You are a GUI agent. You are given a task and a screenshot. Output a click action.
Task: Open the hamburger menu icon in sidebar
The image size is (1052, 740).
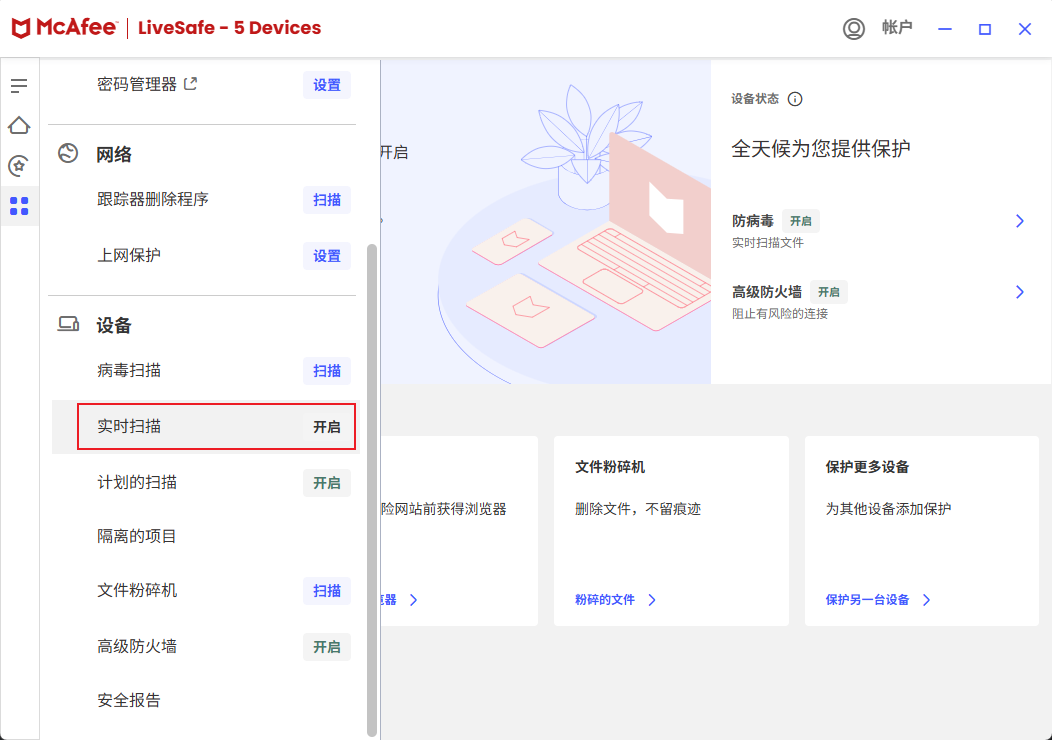click(x=19, y=85)
